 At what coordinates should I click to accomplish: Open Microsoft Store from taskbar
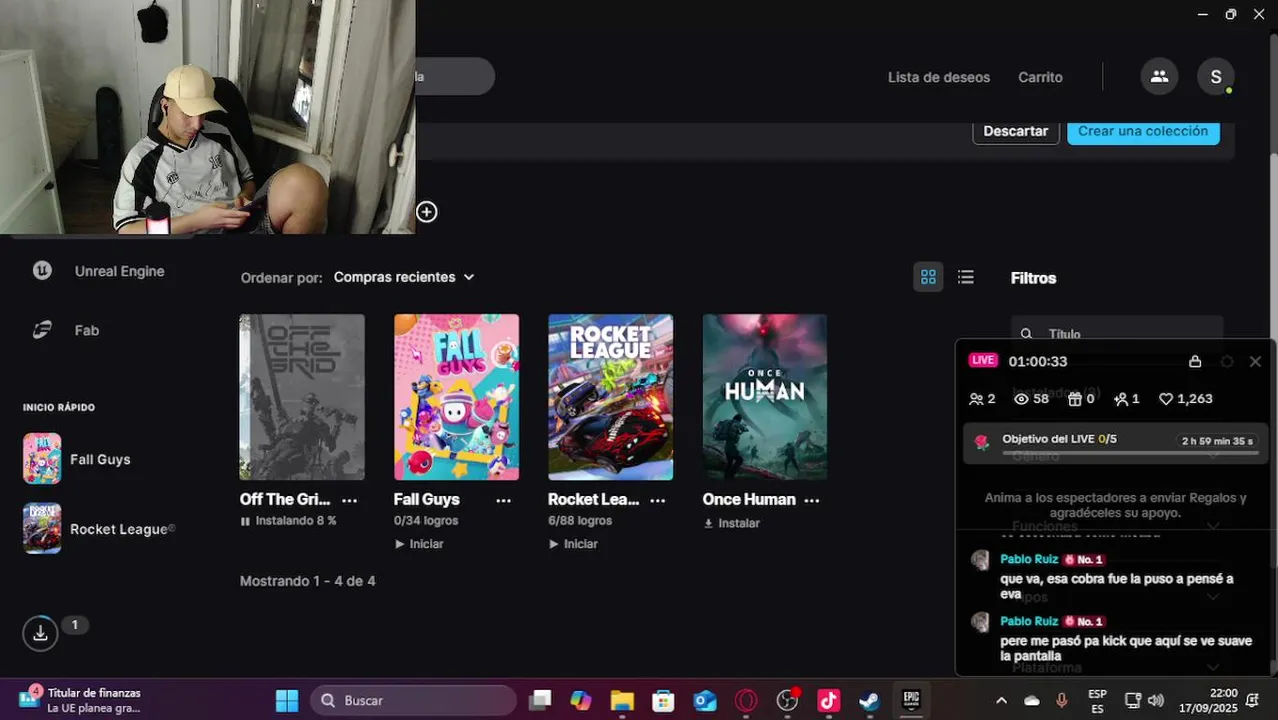coord(663,700)
